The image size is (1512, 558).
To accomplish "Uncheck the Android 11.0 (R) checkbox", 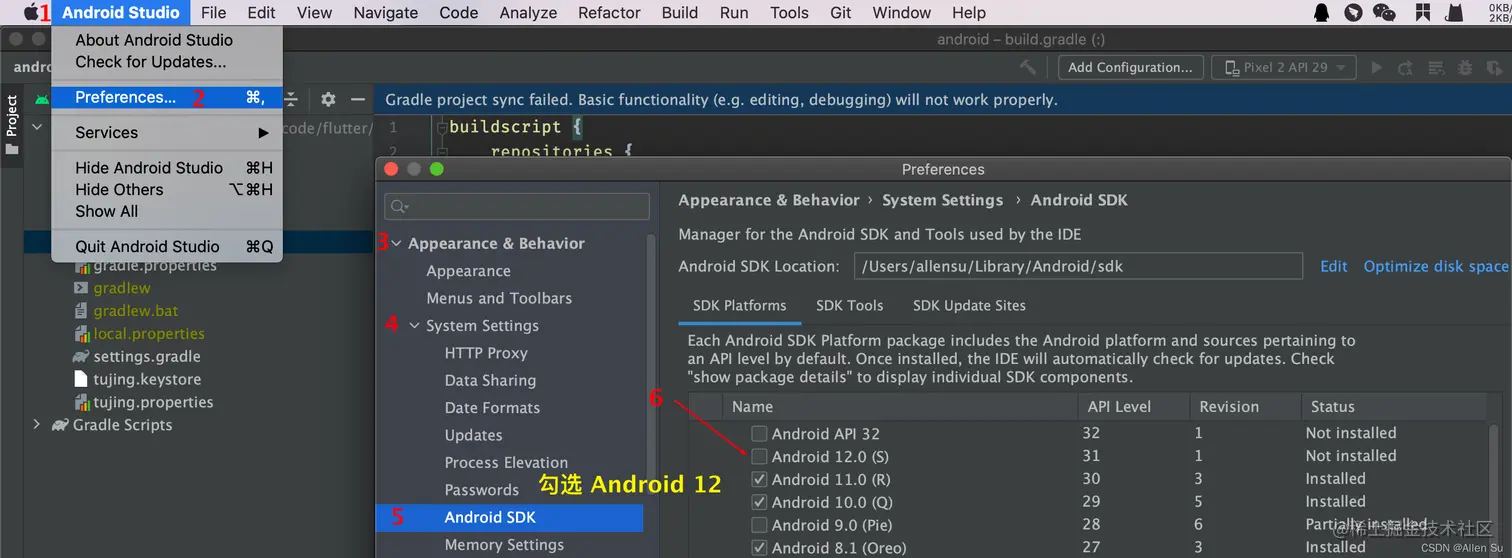I will 759,479.
